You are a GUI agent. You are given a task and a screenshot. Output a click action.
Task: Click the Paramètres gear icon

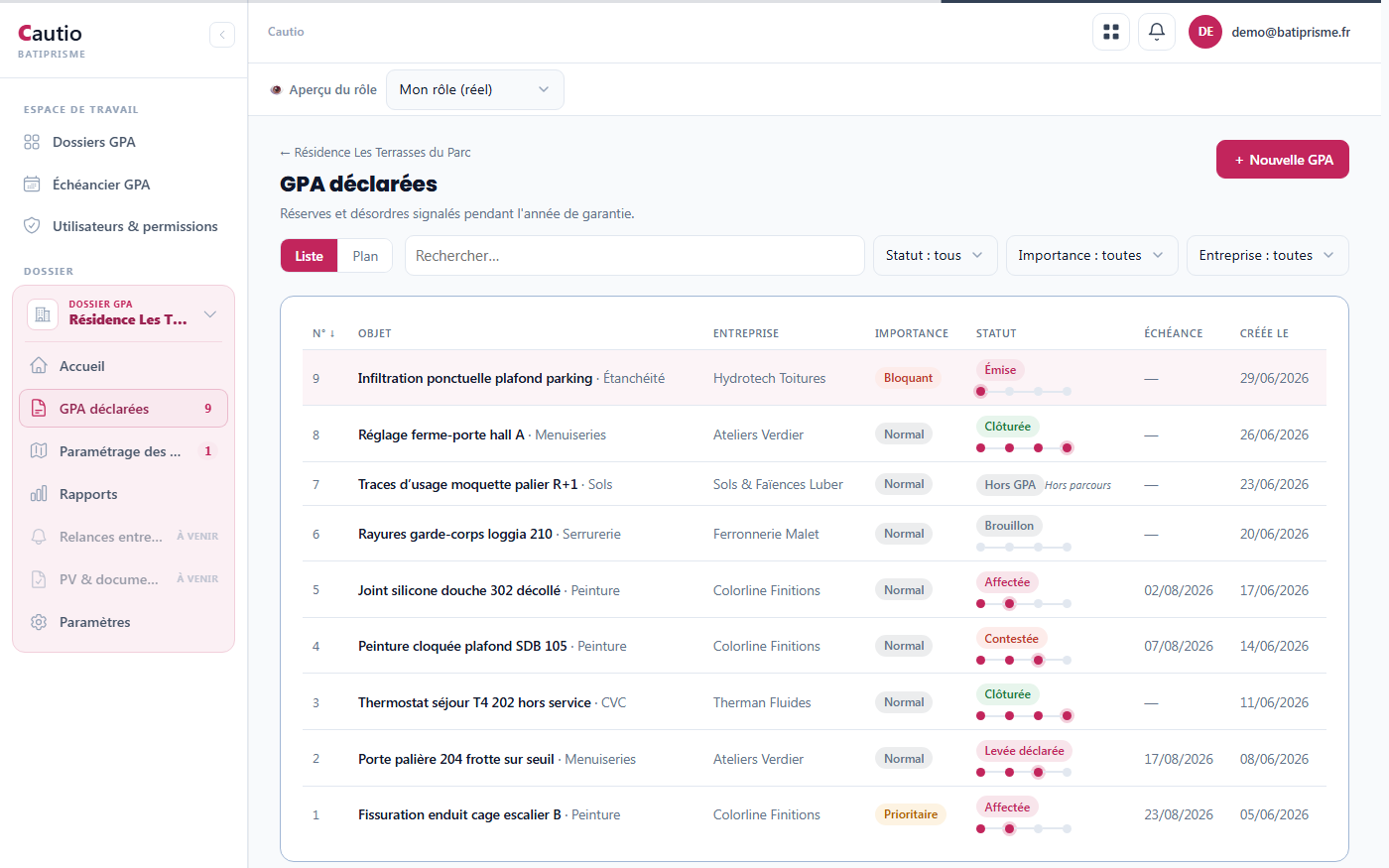[39, 622]
